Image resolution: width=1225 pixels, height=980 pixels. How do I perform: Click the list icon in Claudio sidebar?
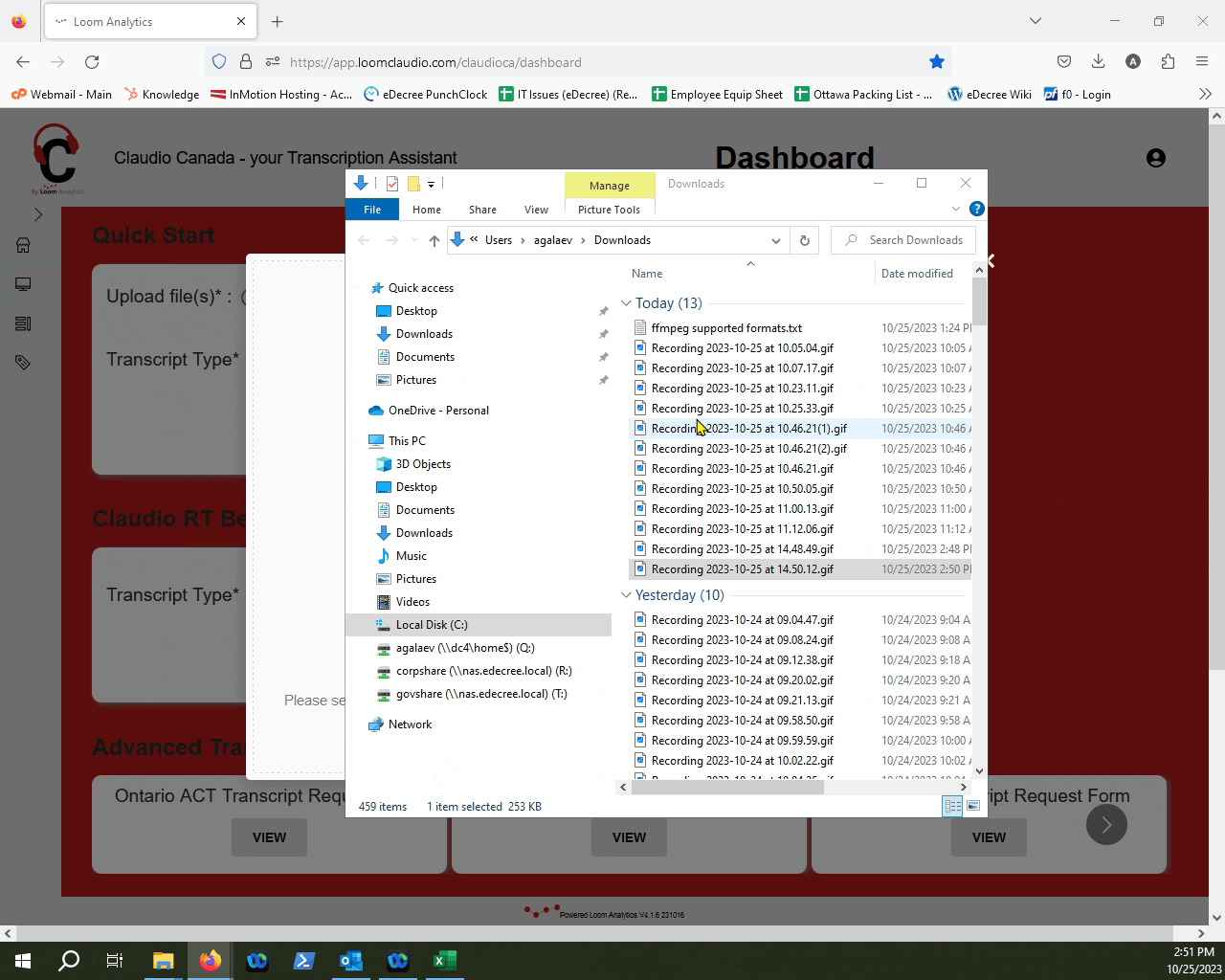[x=23, y=323]
